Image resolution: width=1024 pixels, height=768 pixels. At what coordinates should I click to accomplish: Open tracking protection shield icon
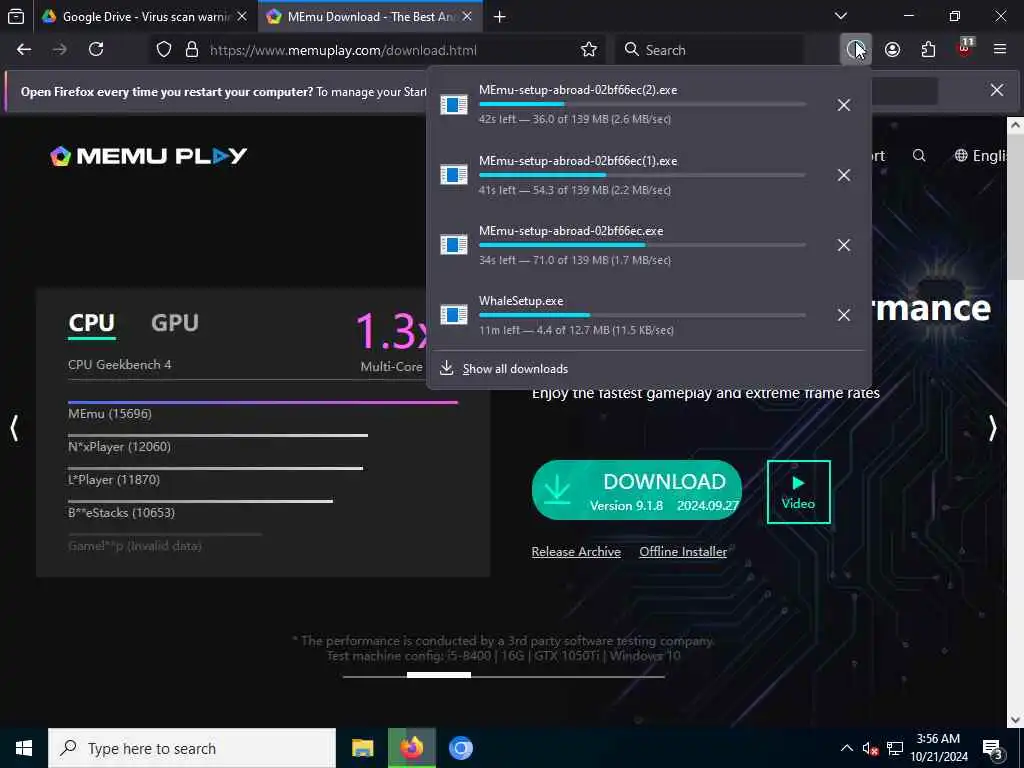pyautogui.click(x=164, y=50)
